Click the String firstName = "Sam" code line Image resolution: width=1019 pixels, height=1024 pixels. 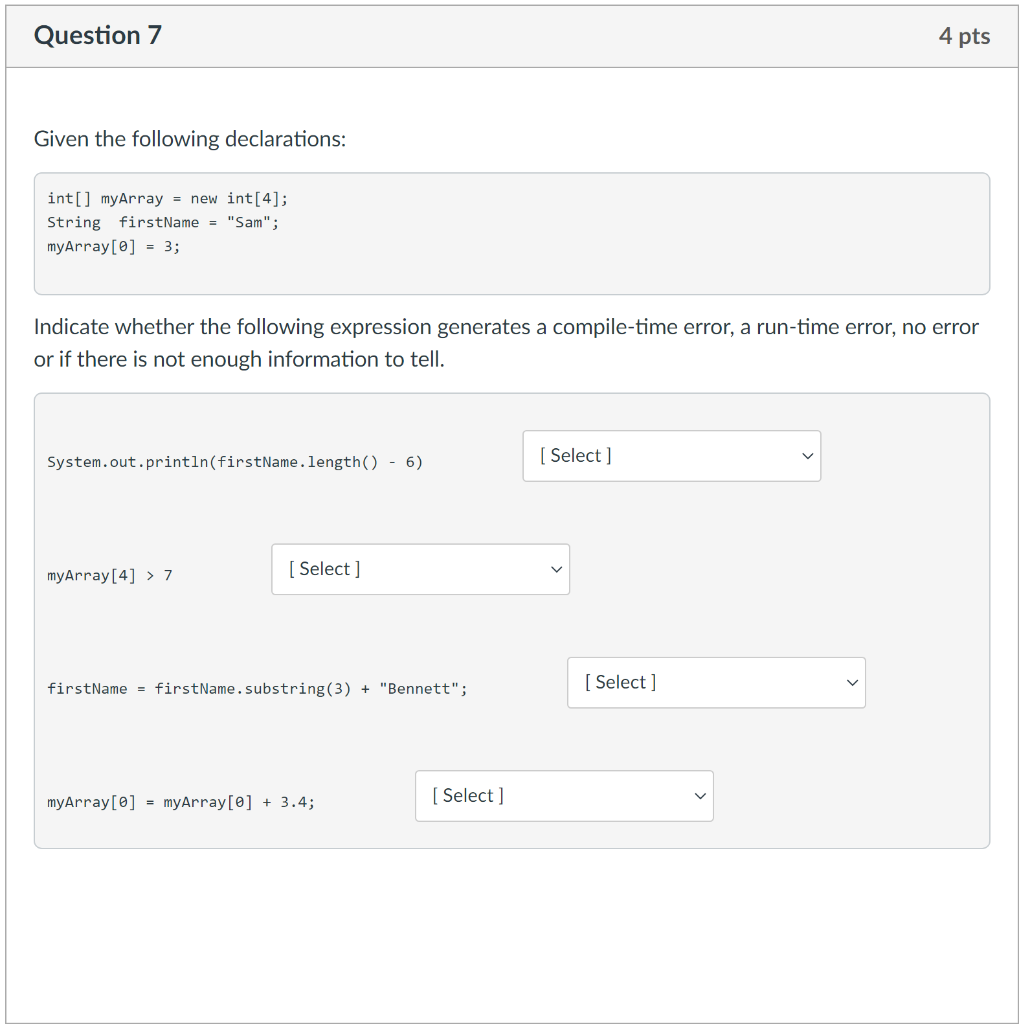click(163, 223)
